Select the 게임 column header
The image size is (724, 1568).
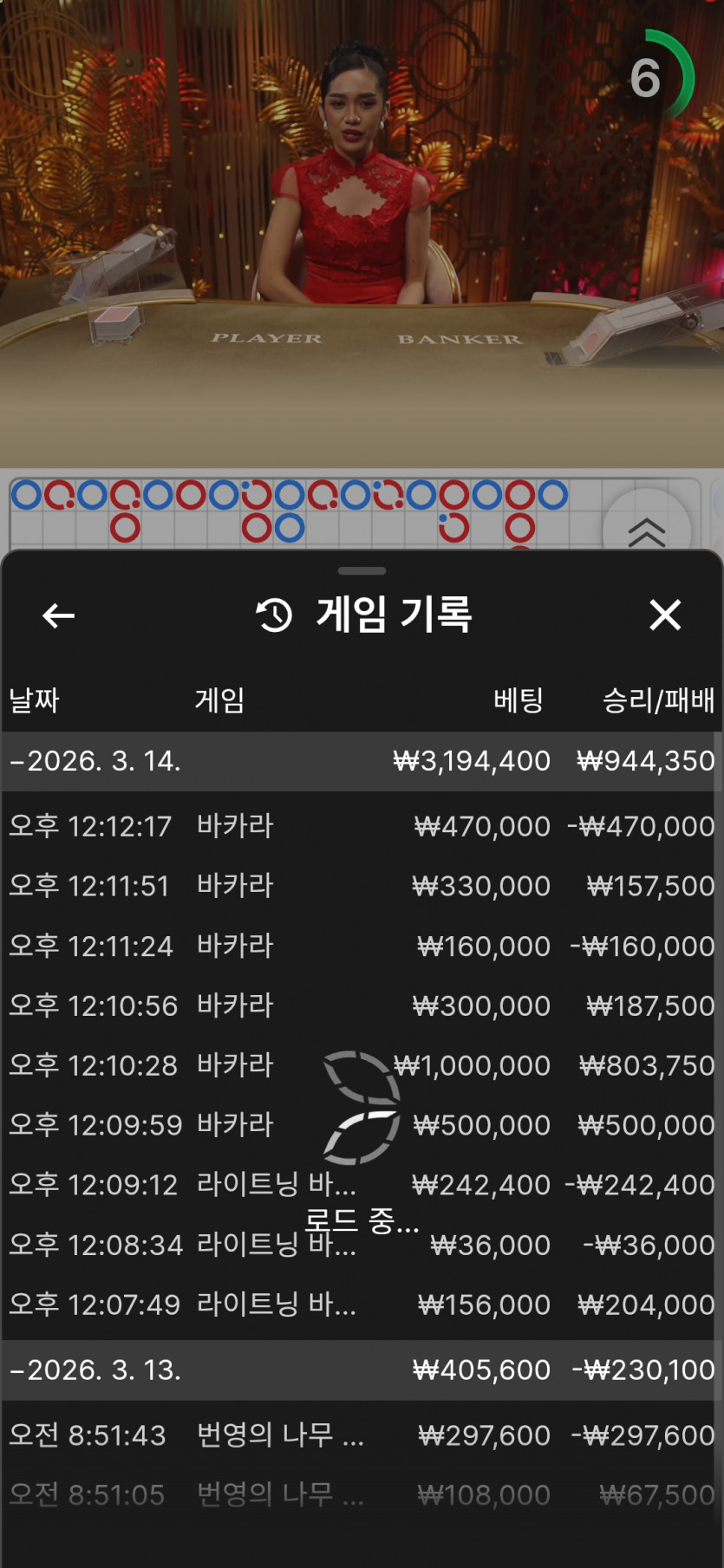point(219,699)
